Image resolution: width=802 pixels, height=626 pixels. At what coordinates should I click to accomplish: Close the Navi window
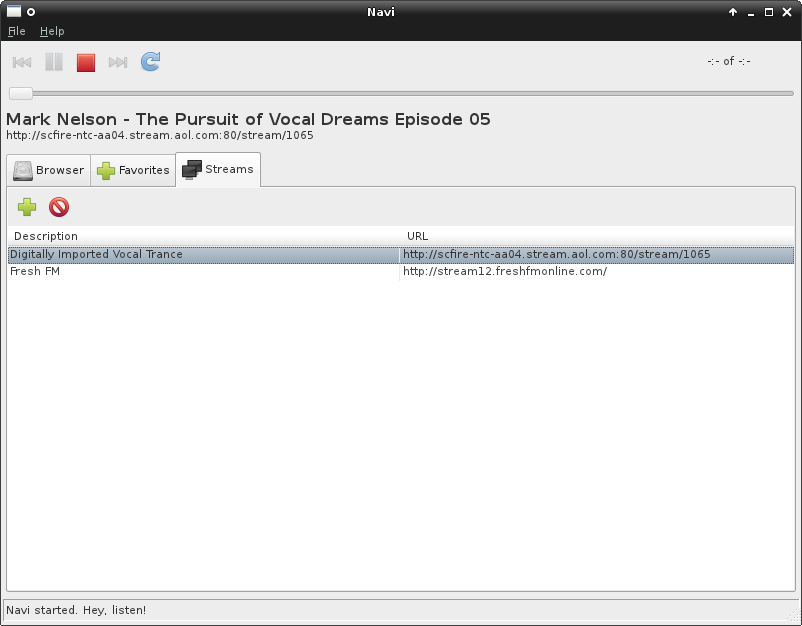787,12
